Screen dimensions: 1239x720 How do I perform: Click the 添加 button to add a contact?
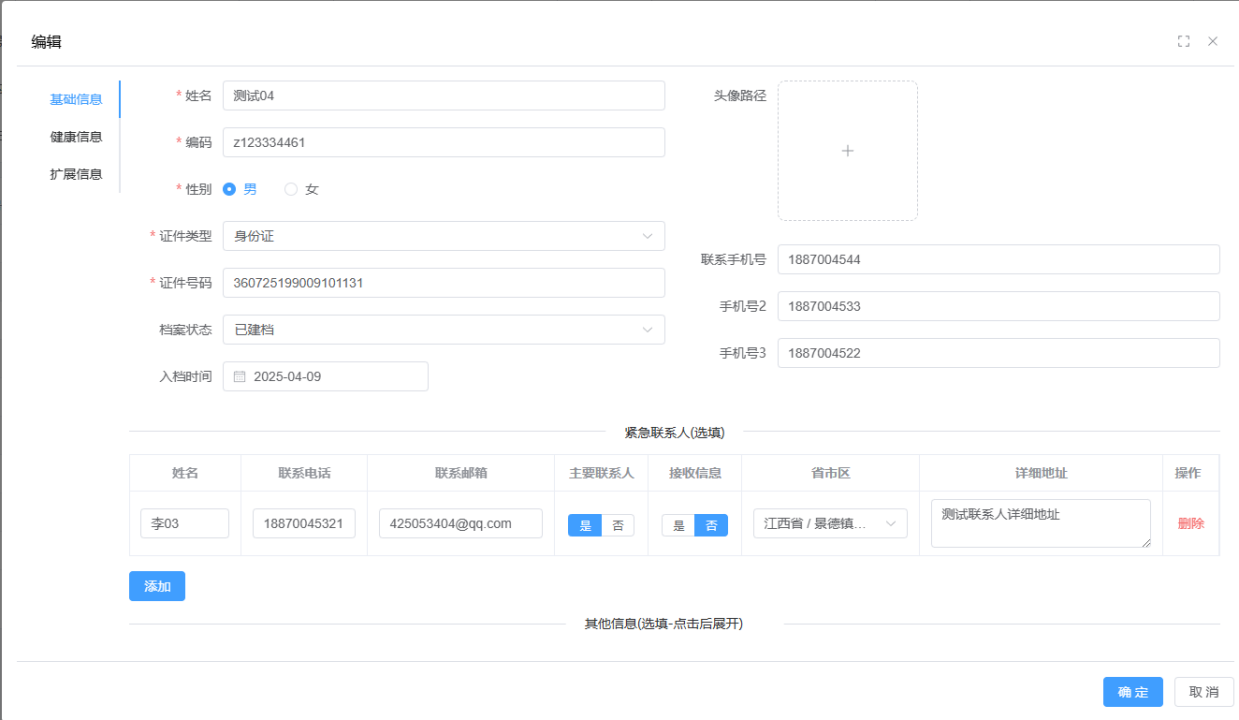coord(157,586)
